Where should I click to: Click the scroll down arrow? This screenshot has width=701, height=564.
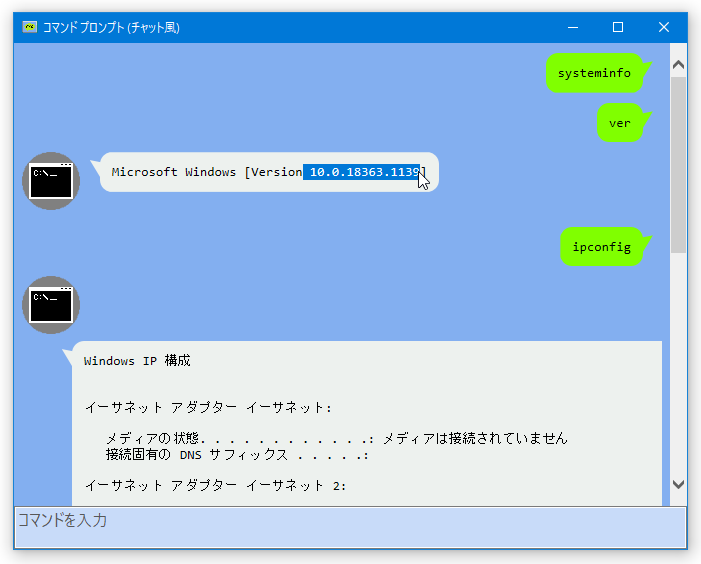click(678, 484)
